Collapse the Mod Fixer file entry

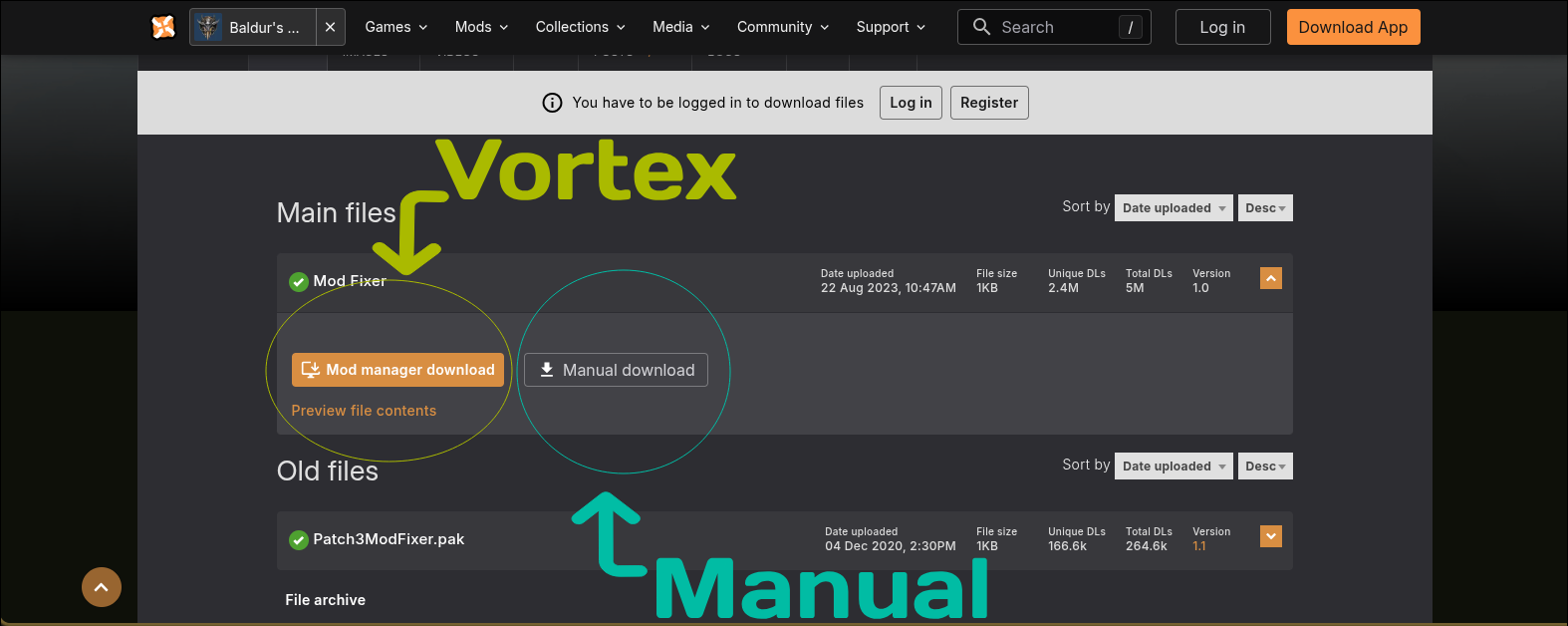[x=1271, y=279]
